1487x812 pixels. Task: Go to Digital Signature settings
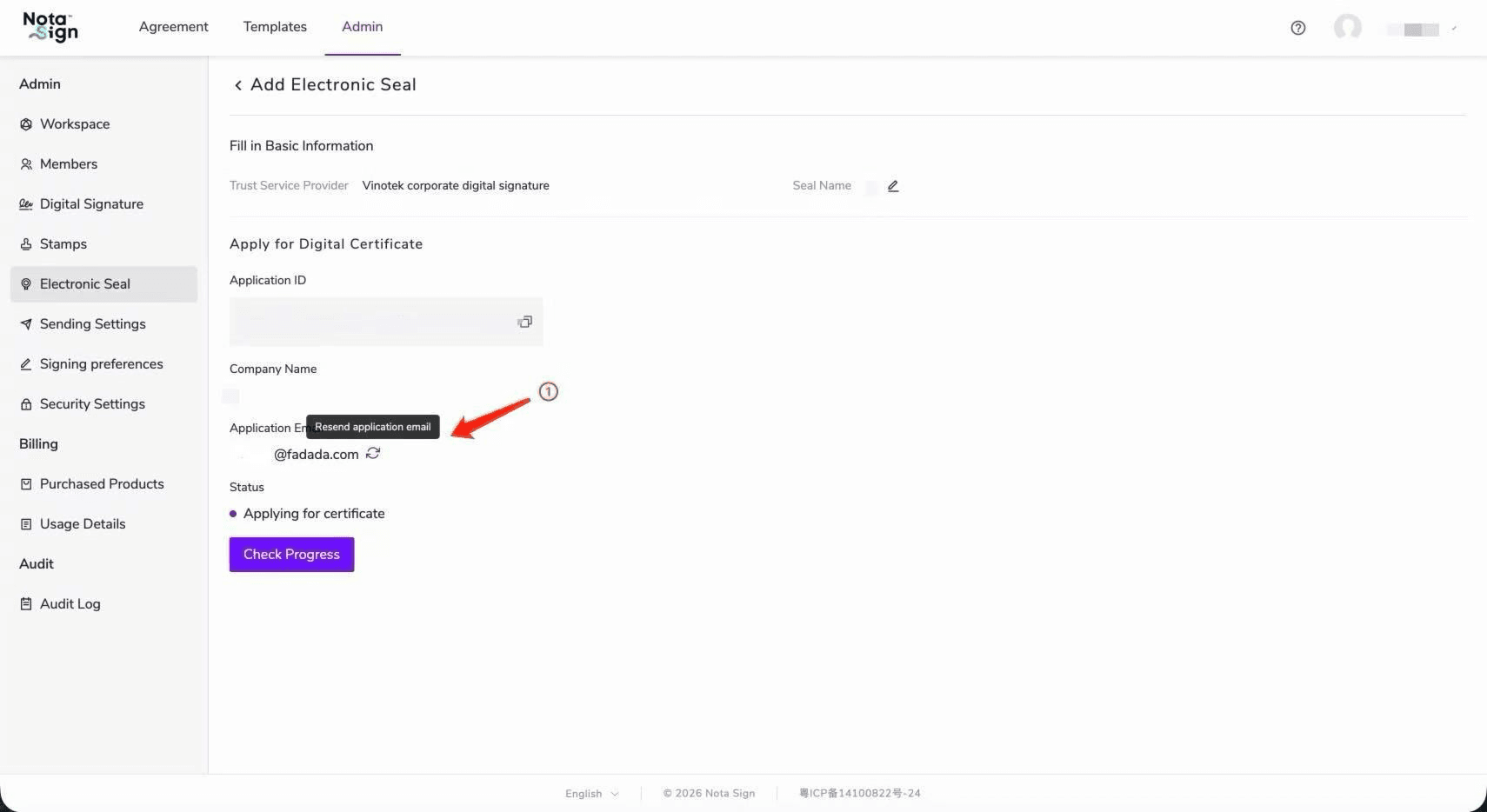point(103,204)
